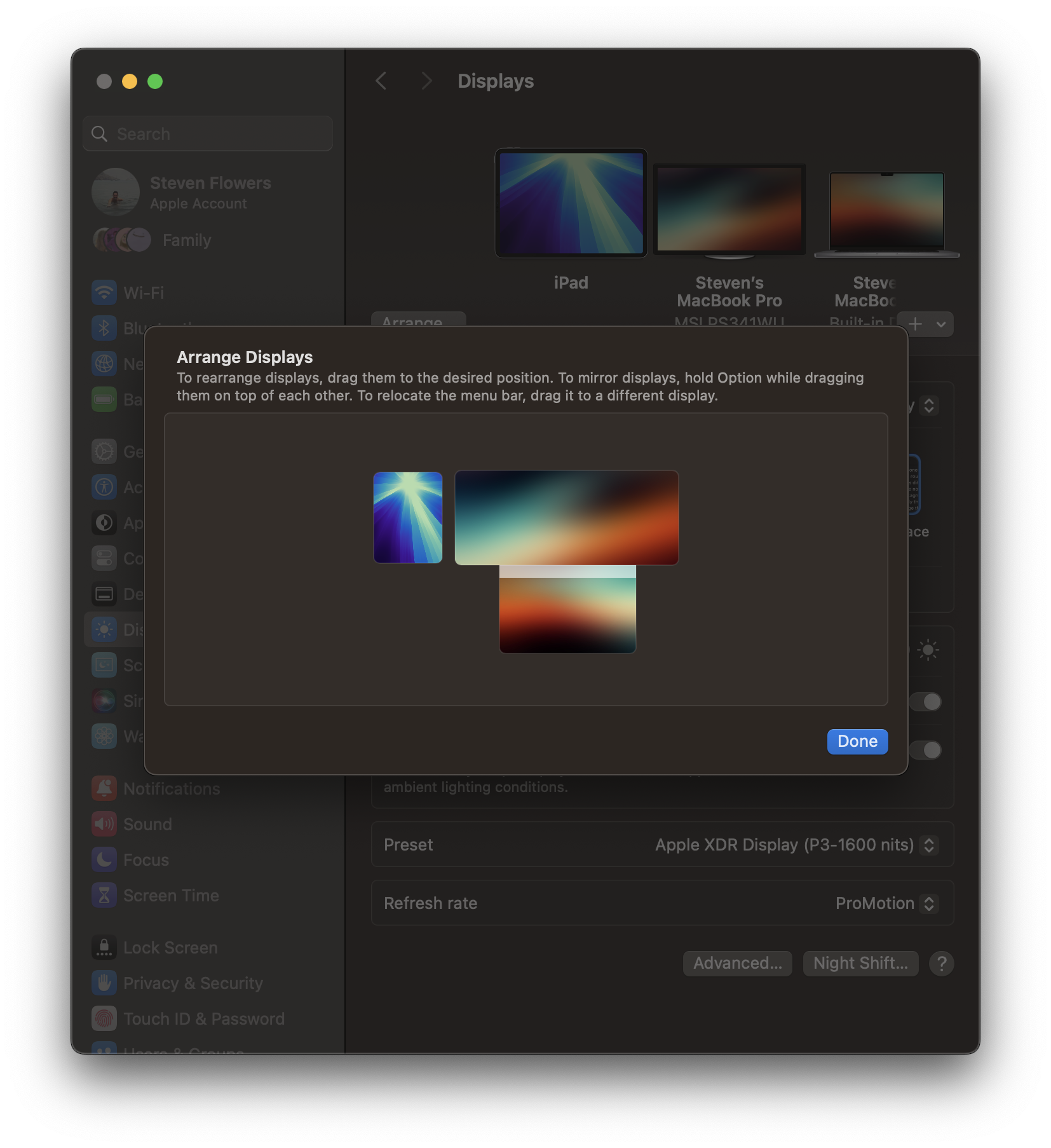Screen dimensions: 1051x1148
Task: Click the bottom built-in display in arrangement
Action: click(567, 609)
